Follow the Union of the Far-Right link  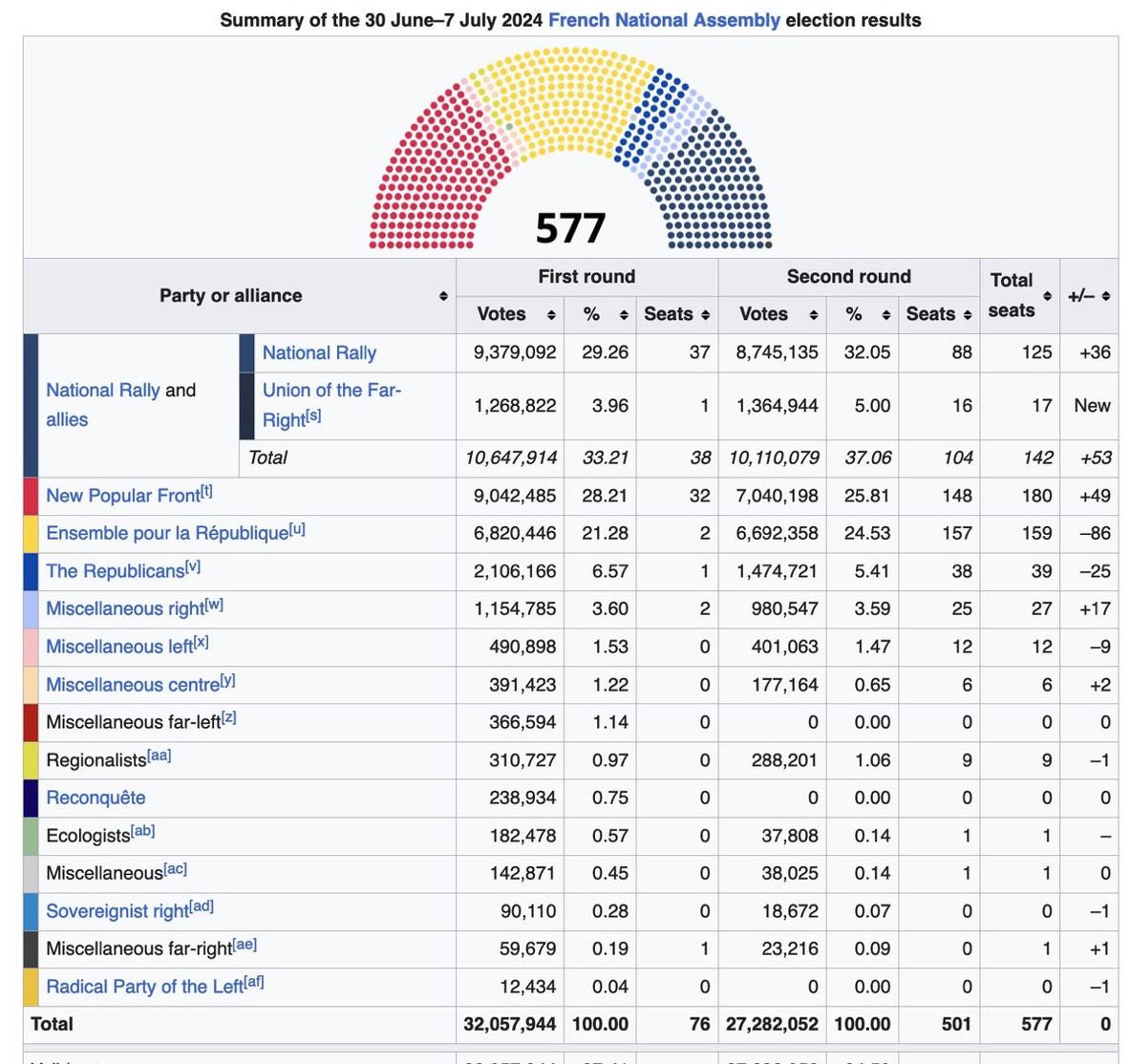tap(331, 405)
